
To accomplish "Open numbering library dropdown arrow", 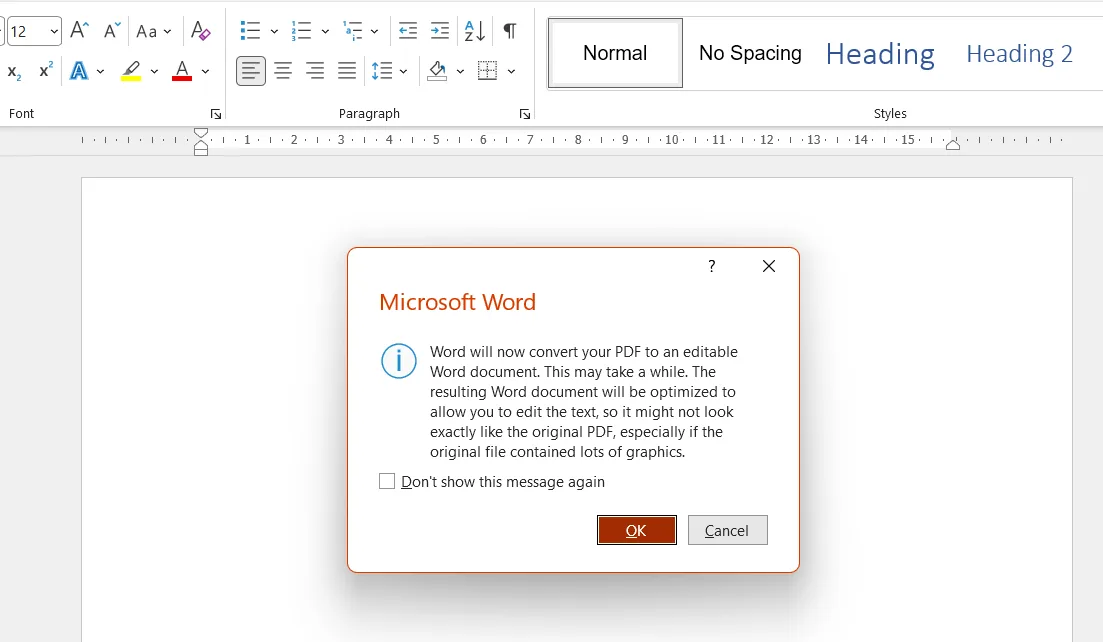I will point(325,31).
